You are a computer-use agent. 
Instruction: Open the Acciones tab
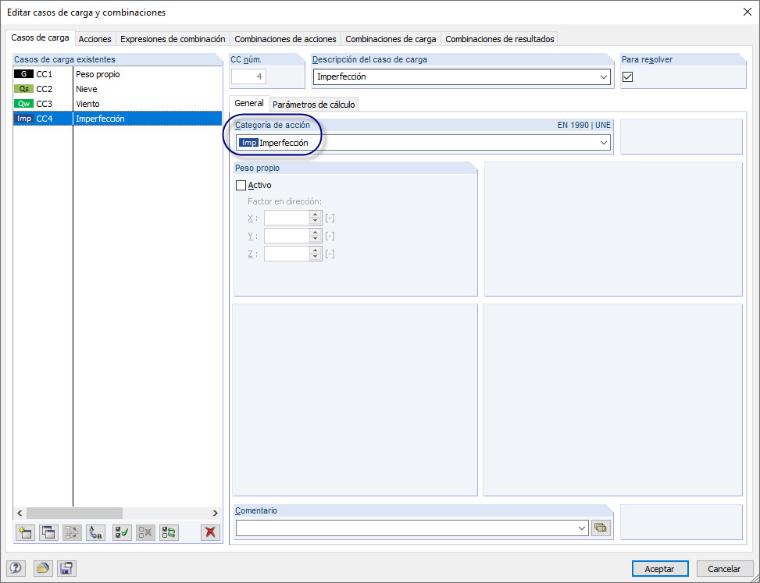point(95,39)
